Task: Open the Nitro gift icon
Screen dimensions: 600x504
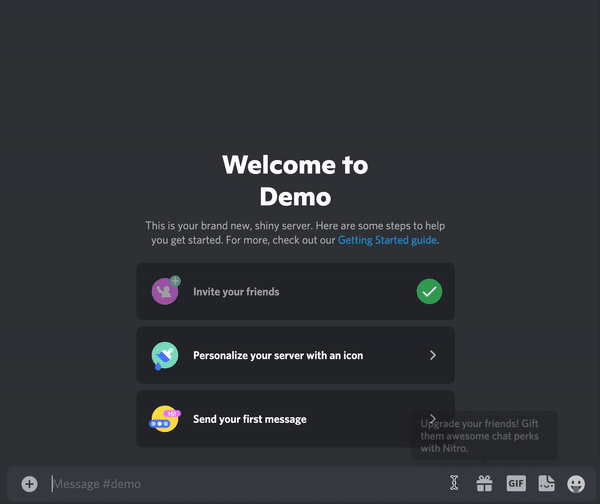Action: 484,484
